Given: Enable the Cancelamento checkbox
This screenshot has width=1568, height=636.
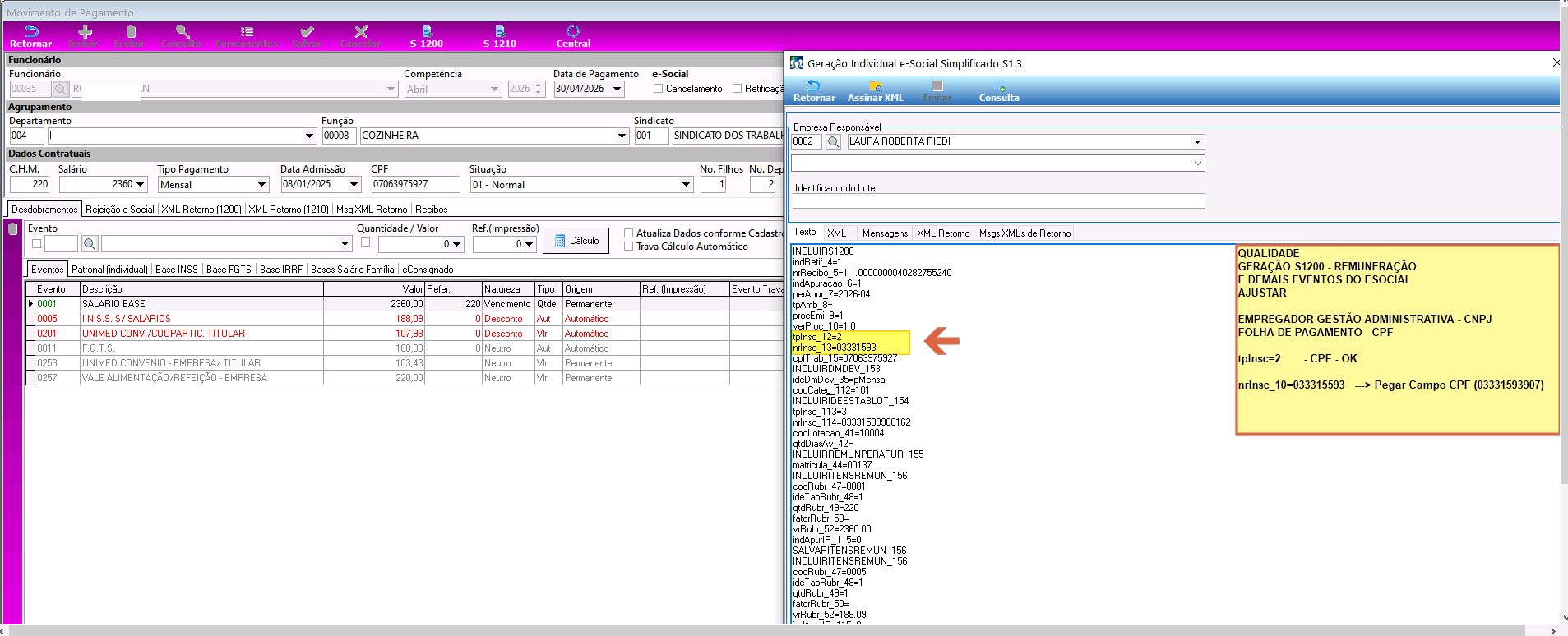Looking at the screenshot, I should pos(658,89).
